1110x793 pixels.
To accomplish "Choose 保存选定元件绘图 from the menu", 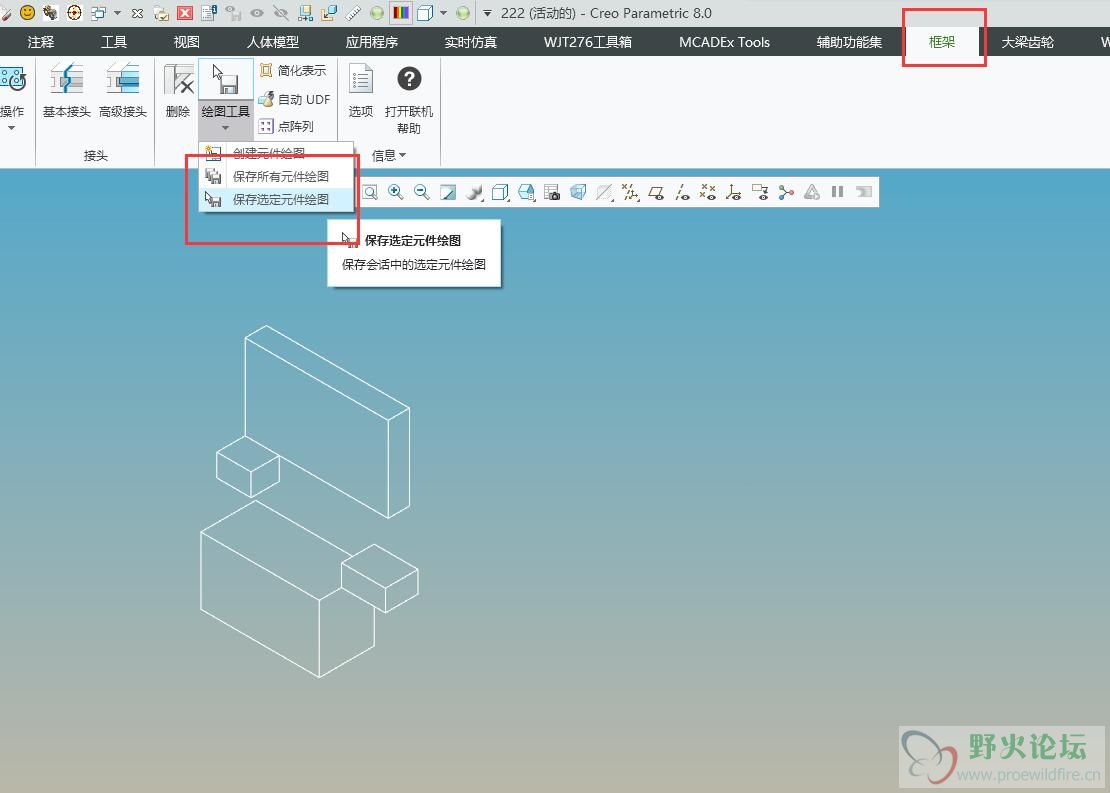I will tap(277, 199).
